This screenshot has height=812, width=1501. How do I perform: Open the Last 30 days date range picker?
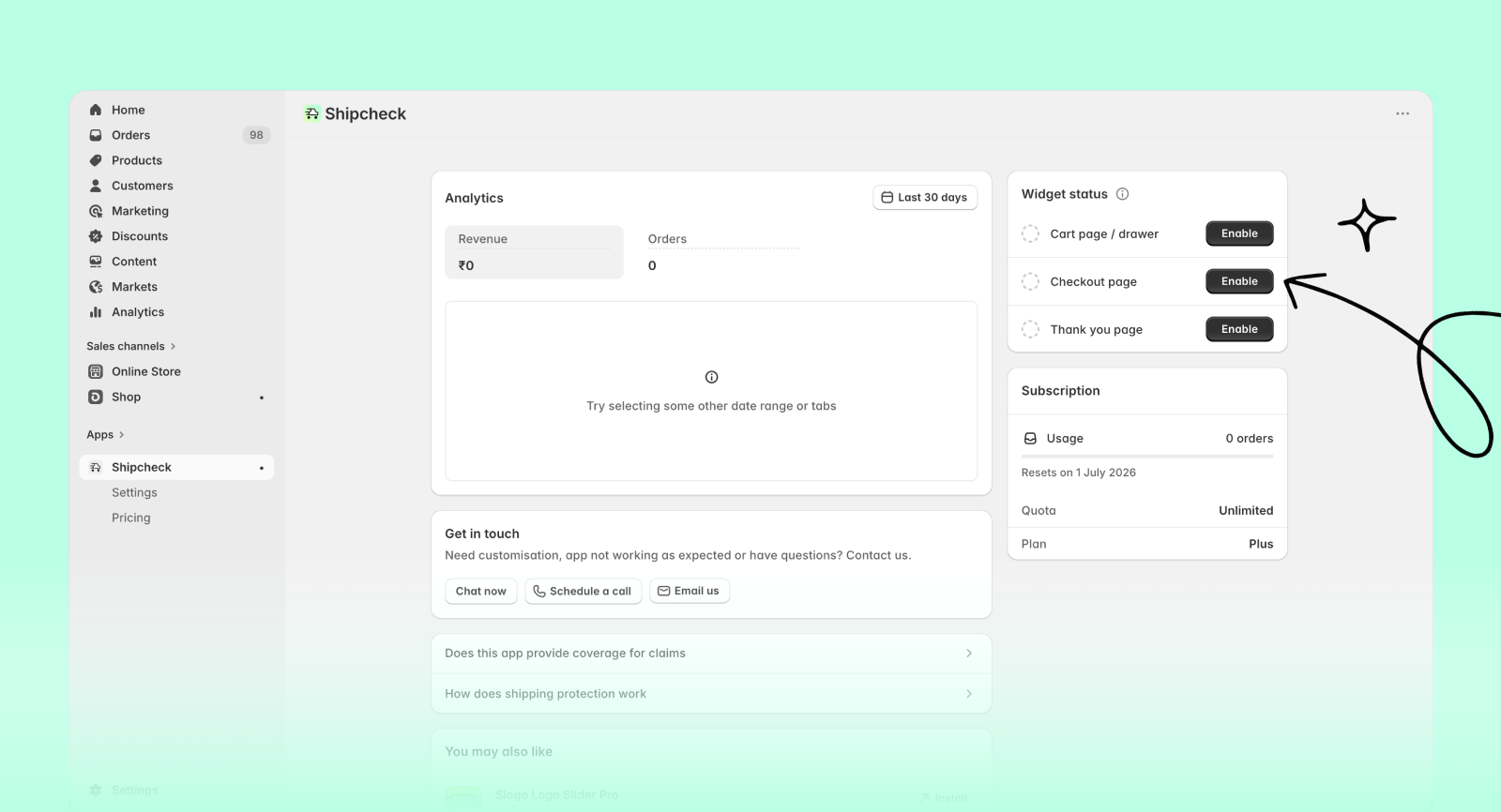tap(925, 197)
